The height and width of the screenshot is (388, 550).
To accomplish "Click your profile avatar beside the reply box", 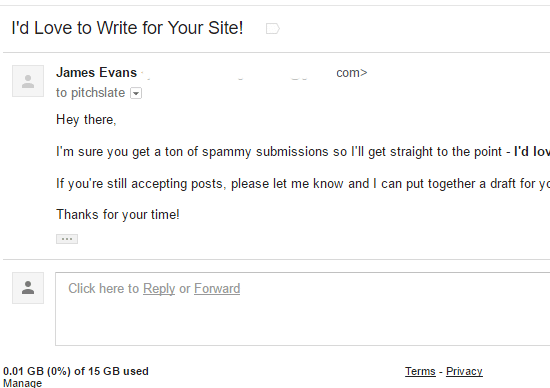I will [28, 288].
